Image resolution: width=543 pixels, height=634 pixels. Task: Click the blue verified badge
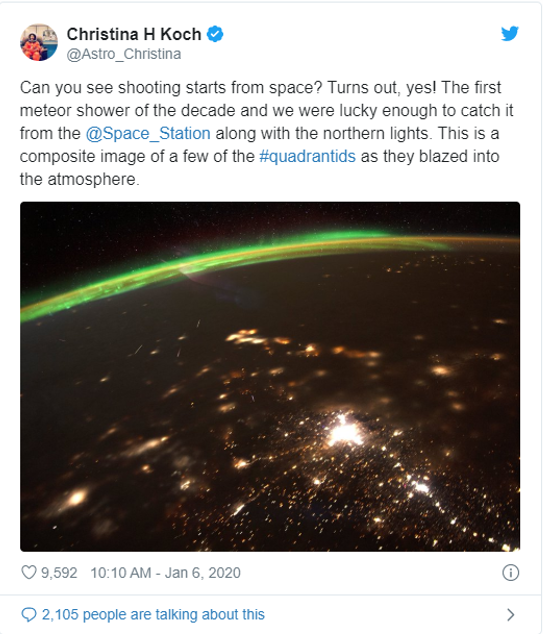[215, 34]
